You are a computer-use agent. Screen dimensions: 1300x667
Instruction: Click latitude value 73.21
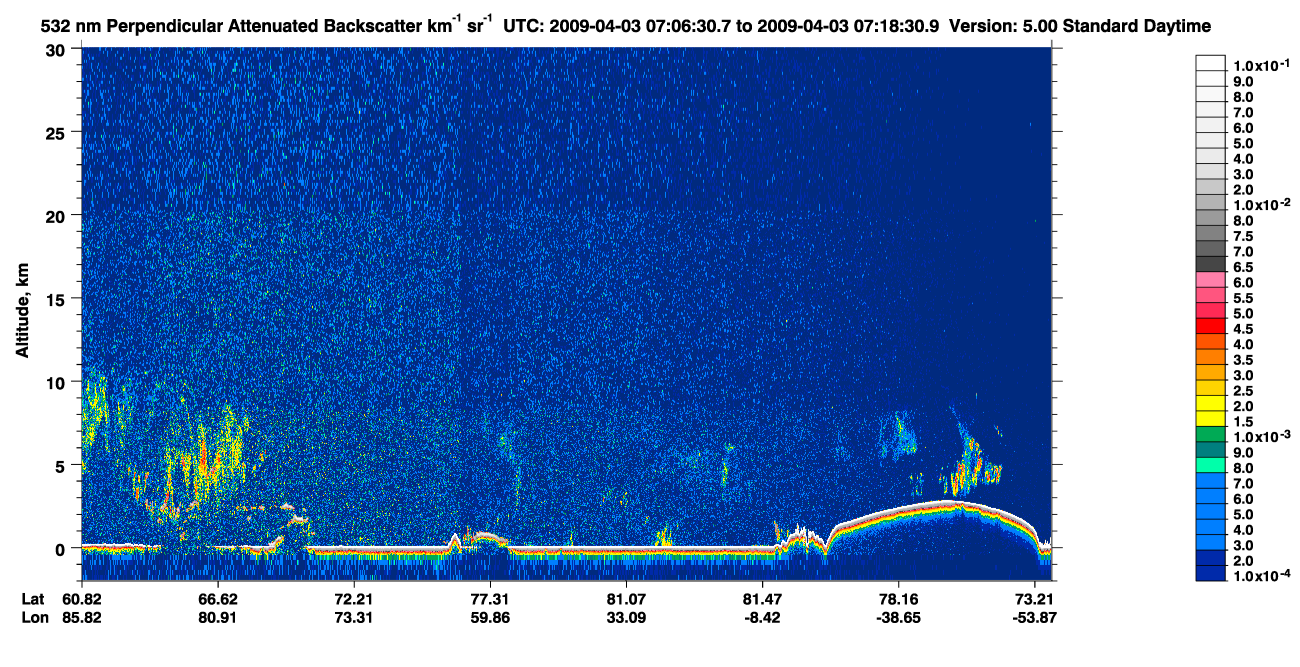[x=1034, y=599]
